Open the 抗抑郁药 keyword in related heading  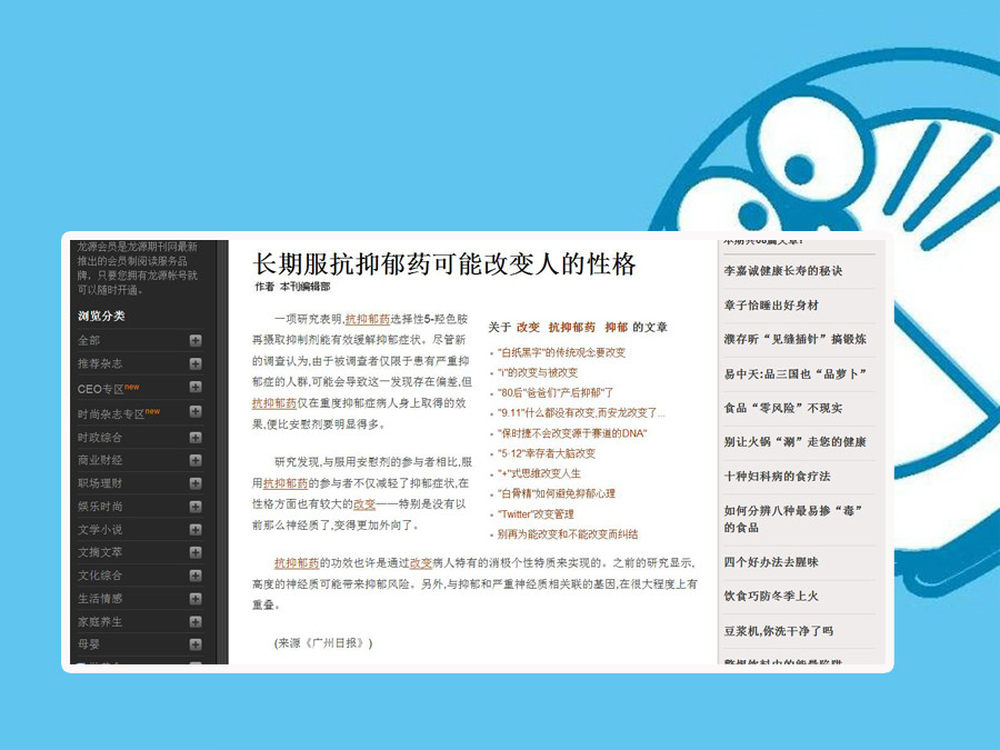[571, 327]
